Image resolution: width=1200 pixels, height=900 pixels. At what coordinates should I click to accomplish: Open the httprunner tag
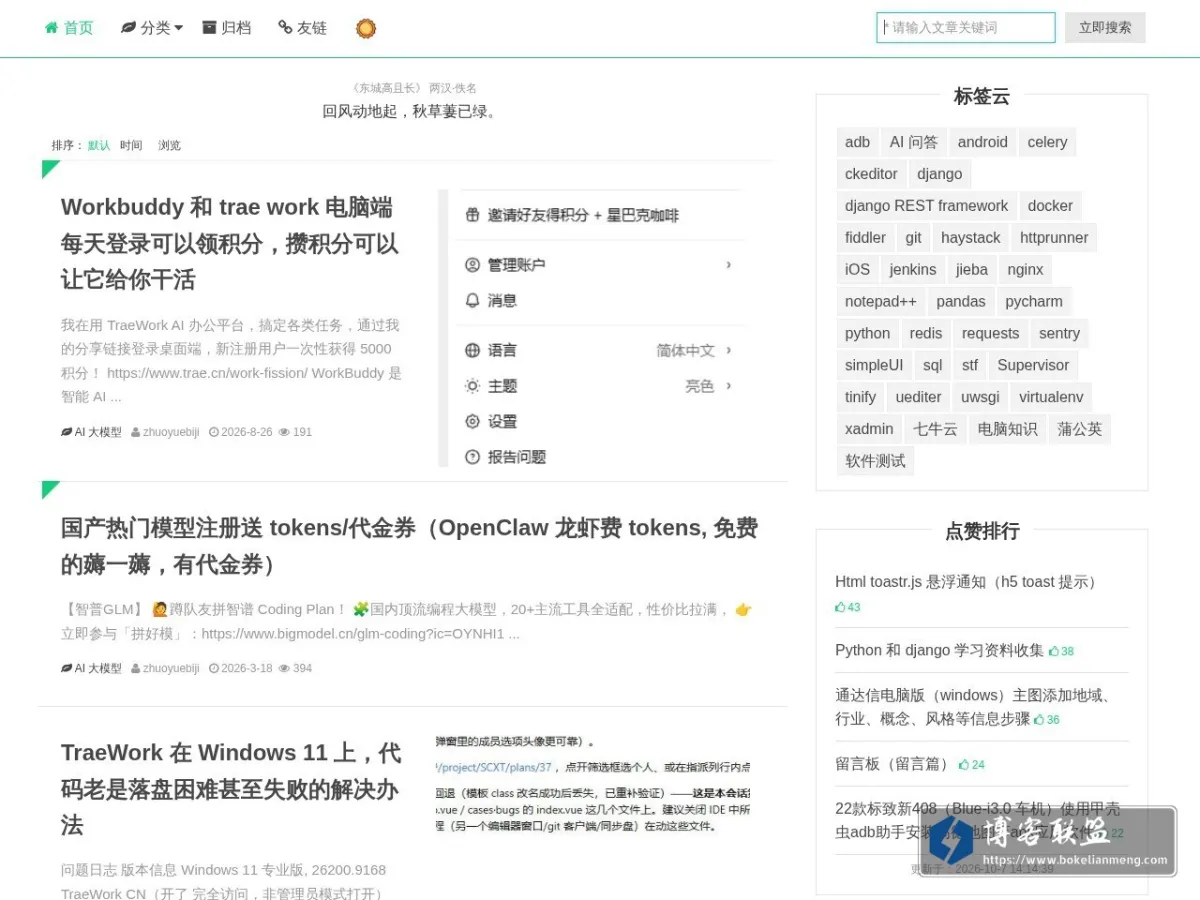pyautogui.click(x=1054, y=238)
